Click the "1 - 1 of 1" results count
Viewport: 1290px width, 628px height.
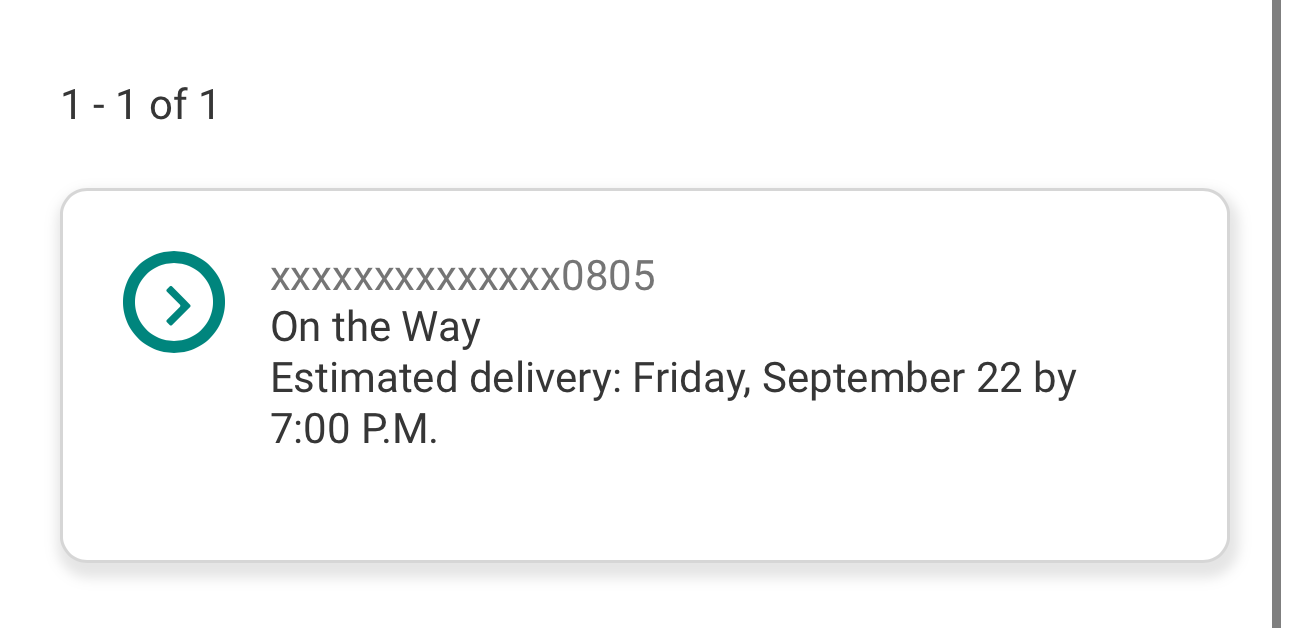click(x=139, y=105)
